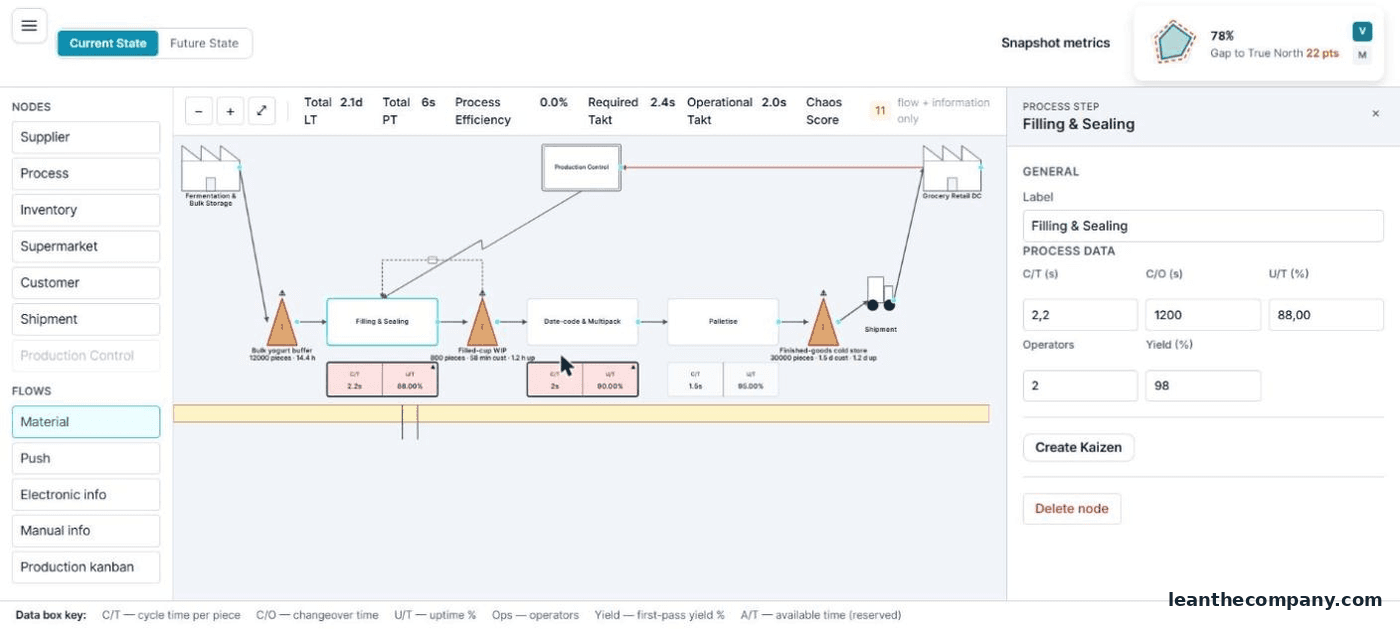The height and width of the screenshot is (629, 1400).
Task: Click the Process Efficiency 0.0% metric
Action: (x=511, y=111)
